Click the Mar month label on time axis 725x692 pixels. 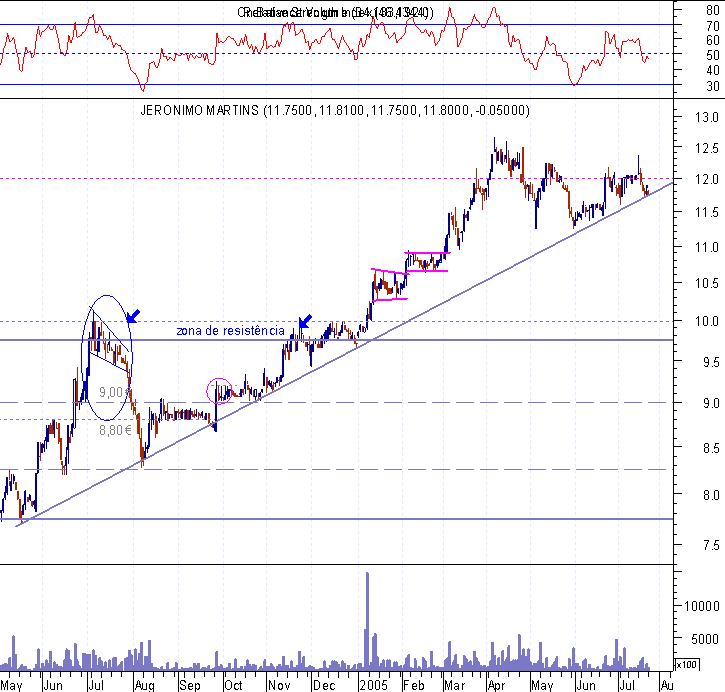tap(455, 685)
